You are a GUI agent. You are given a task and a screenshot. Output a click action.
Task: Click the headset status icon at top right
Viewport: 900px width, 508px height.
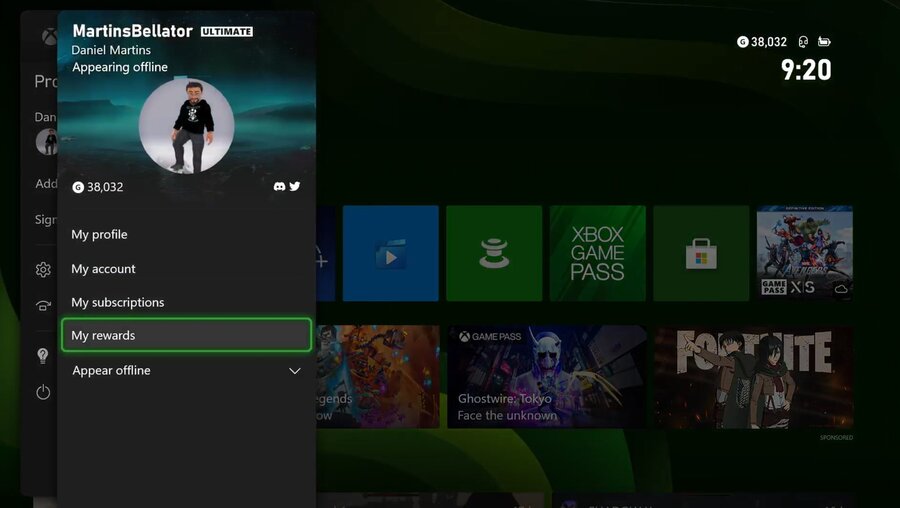tap(803, 42)
